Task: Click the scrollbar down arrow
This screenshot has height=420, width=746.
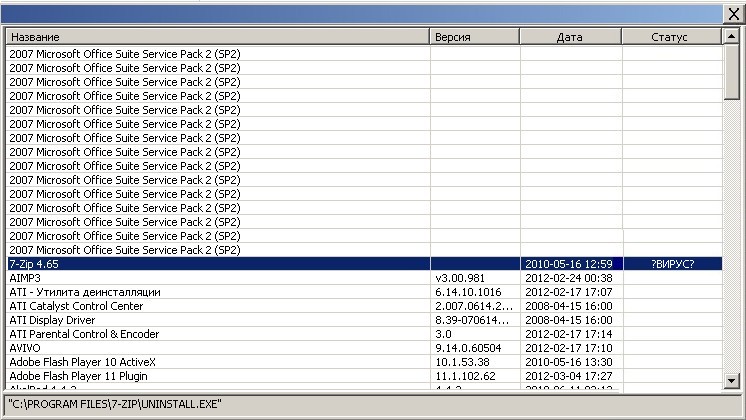Action: (731, 381)
